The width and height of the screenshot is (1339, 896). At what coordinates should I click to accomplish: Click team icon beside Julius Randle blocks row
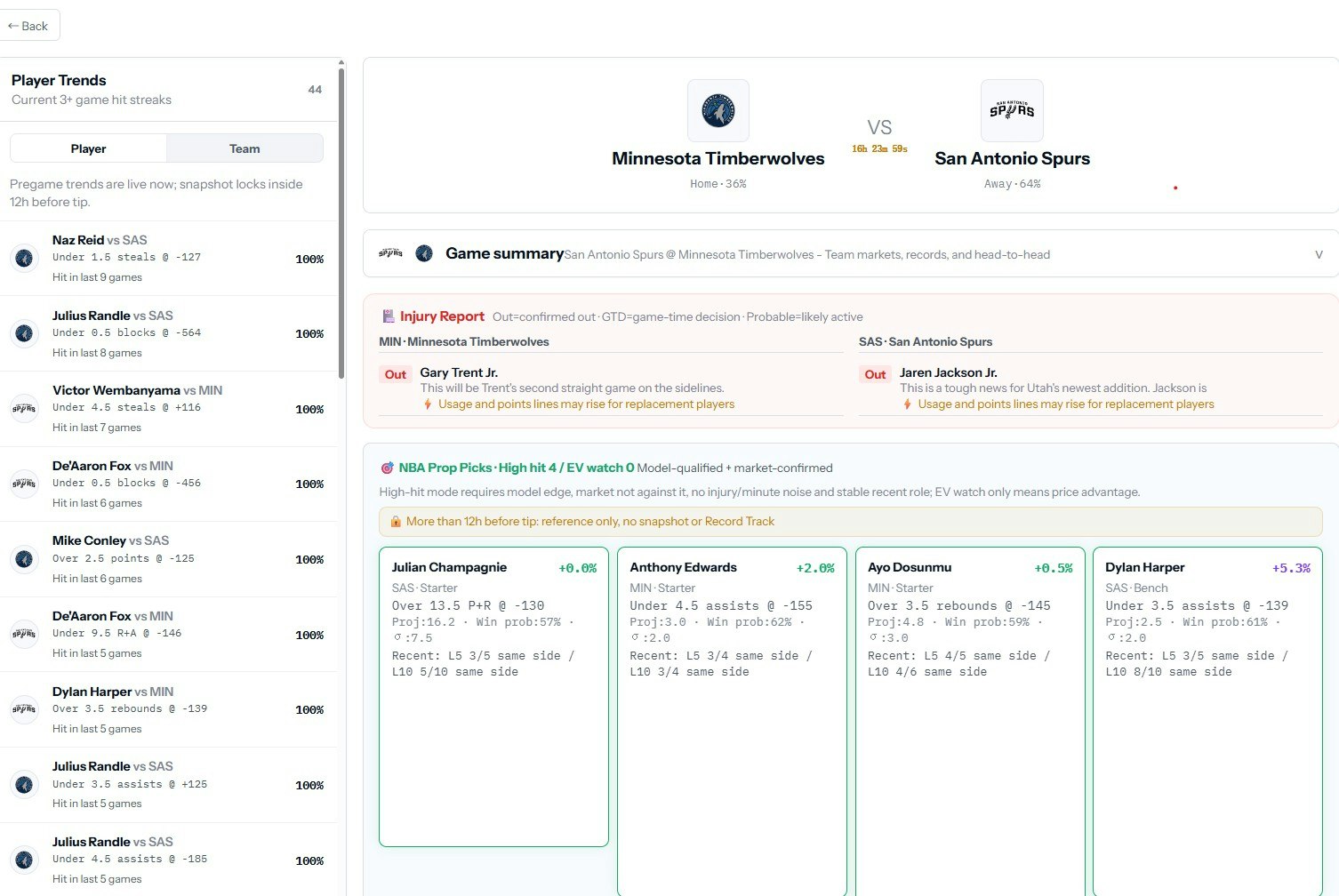coord(24,333)
